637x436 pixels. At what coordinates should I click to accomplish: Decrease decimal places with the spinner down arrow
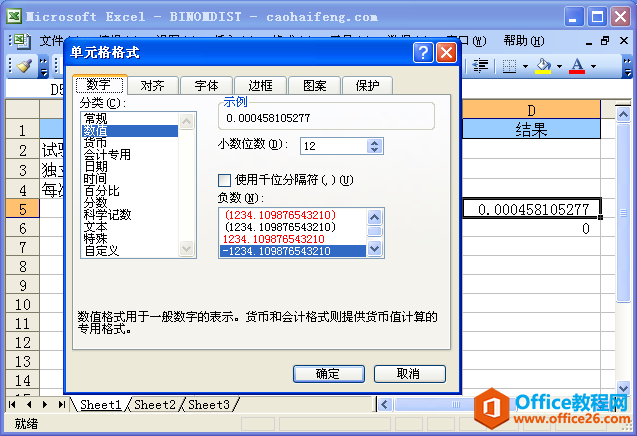coord(374,150)
